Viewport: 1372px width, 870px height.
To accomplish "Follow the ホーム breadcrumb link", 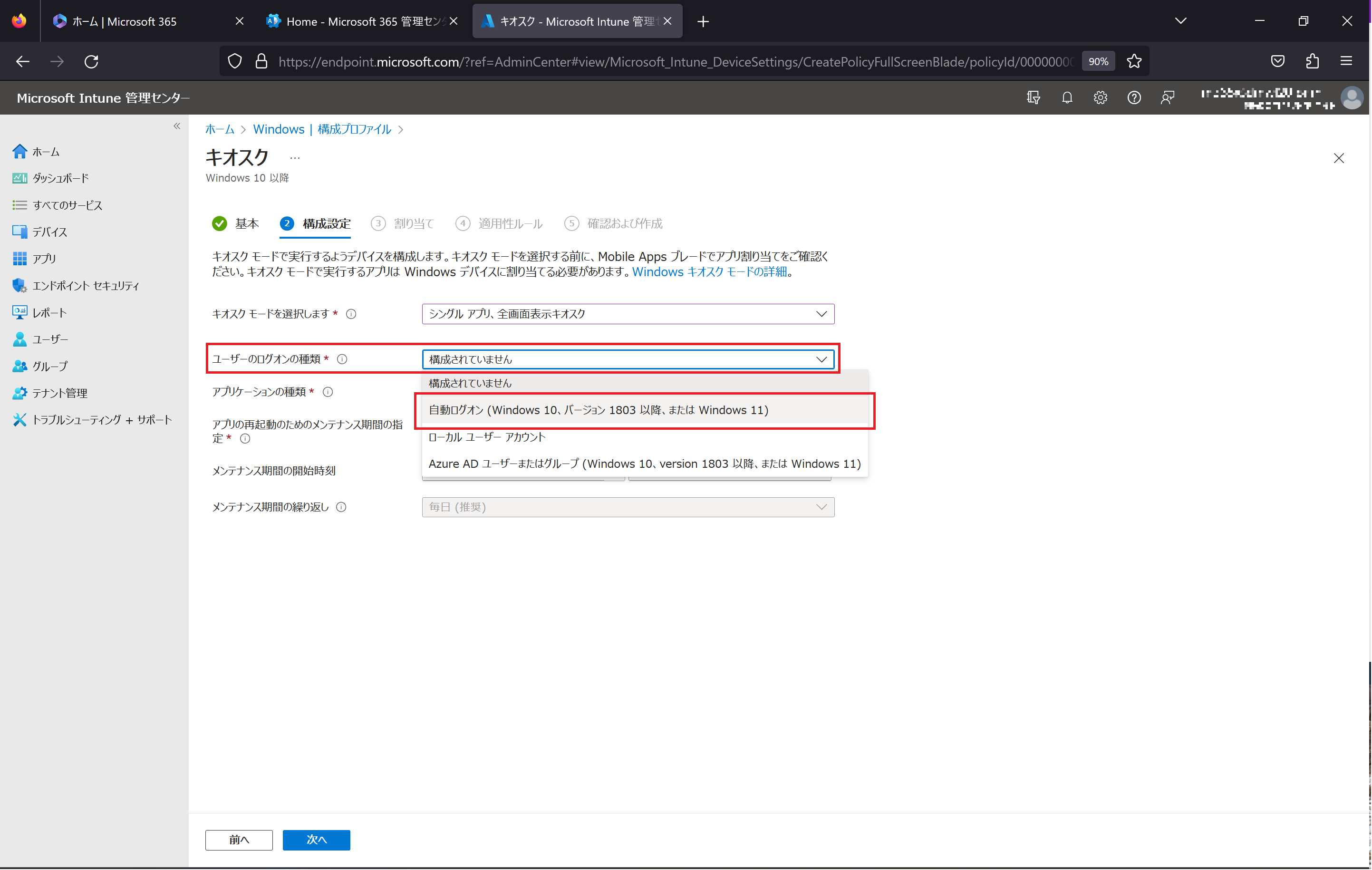I will (219, 129).
